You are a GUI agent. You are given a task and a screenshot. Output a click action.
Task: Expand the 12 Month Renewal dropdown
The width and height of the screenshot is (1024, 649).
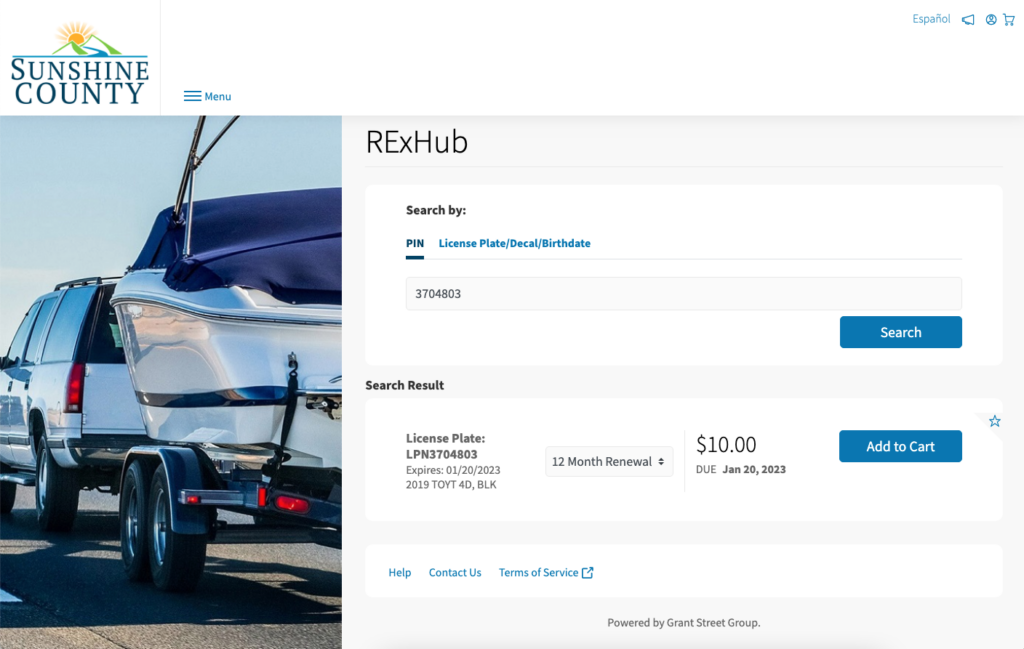pyautogui.click(x=609, y=462)
